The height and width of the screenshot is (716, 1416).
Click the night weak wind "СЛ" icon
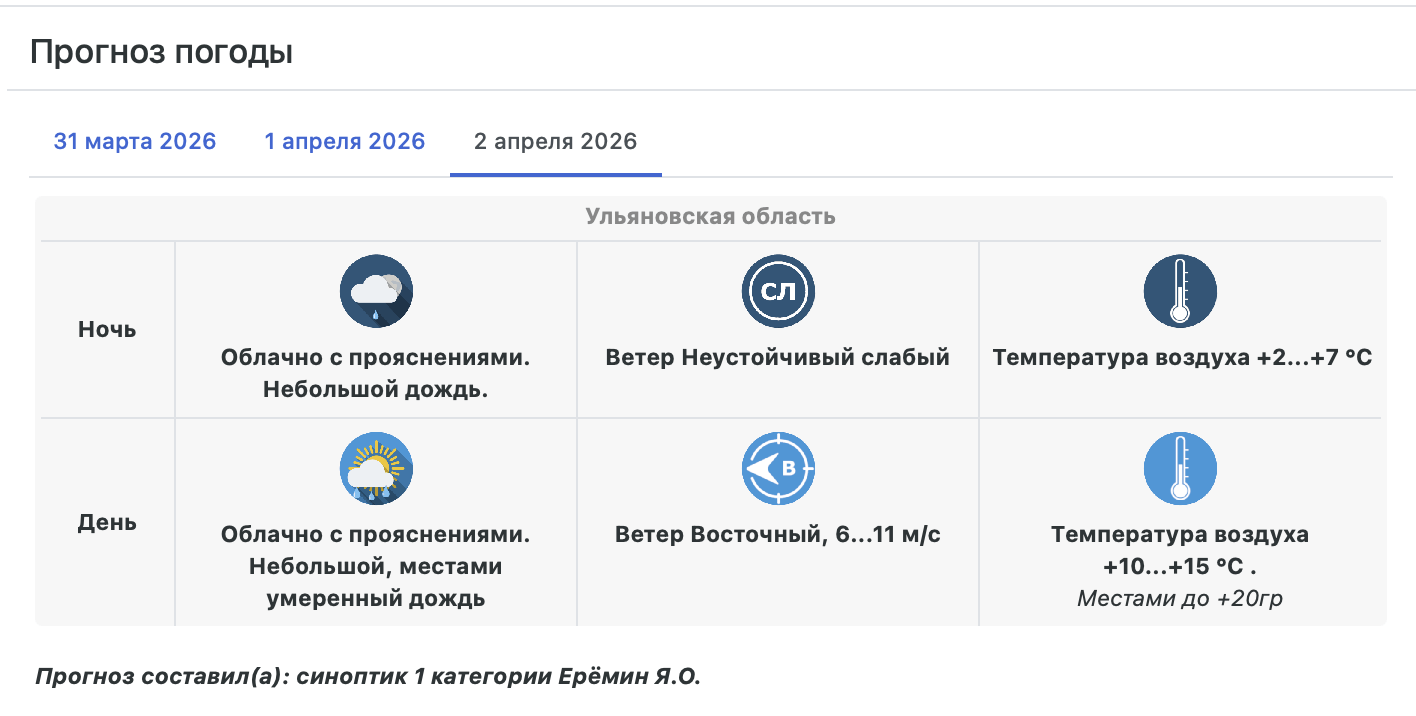[x=778, y=291]
